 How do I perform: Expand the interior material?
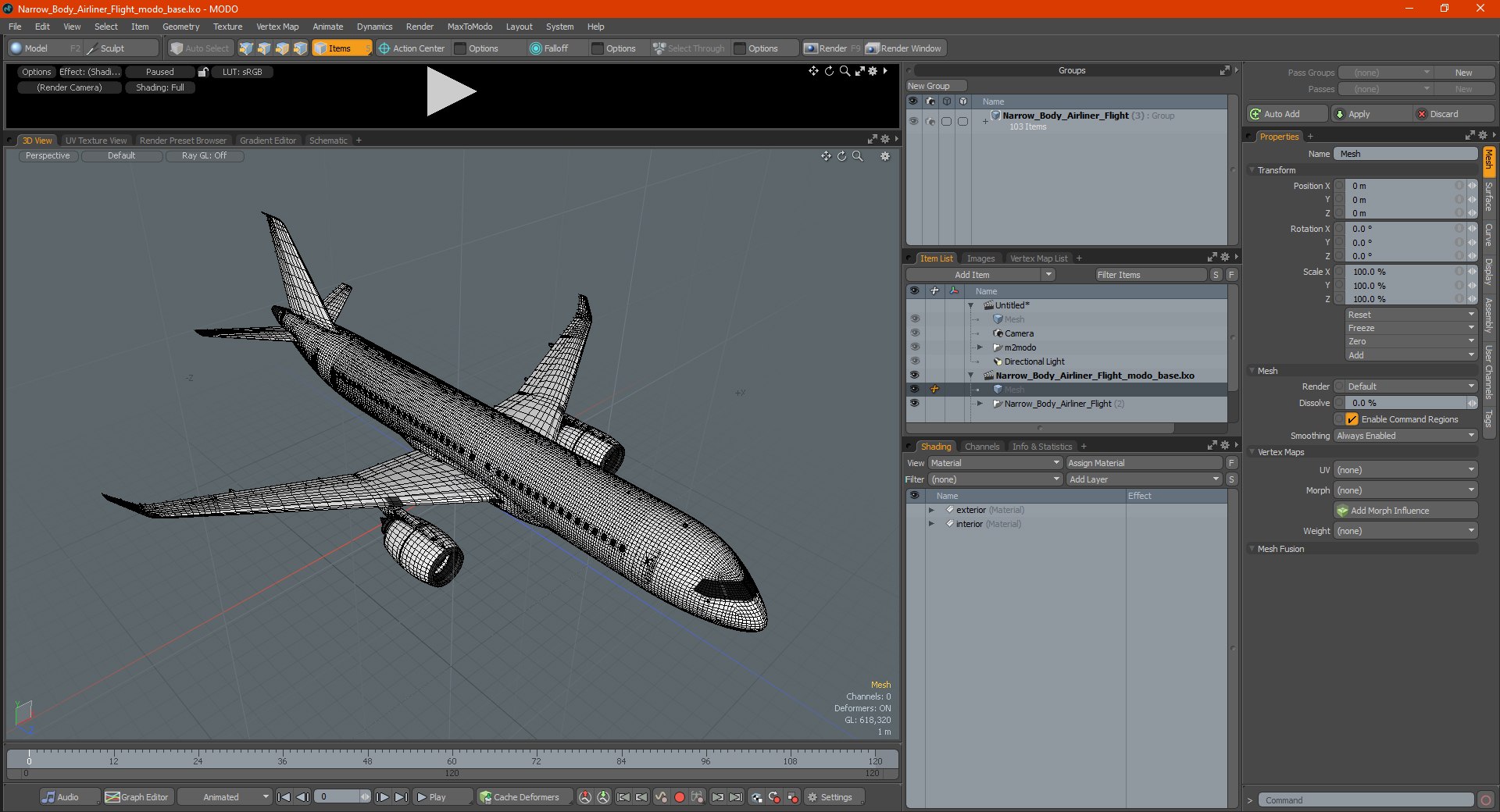point(931,524)
